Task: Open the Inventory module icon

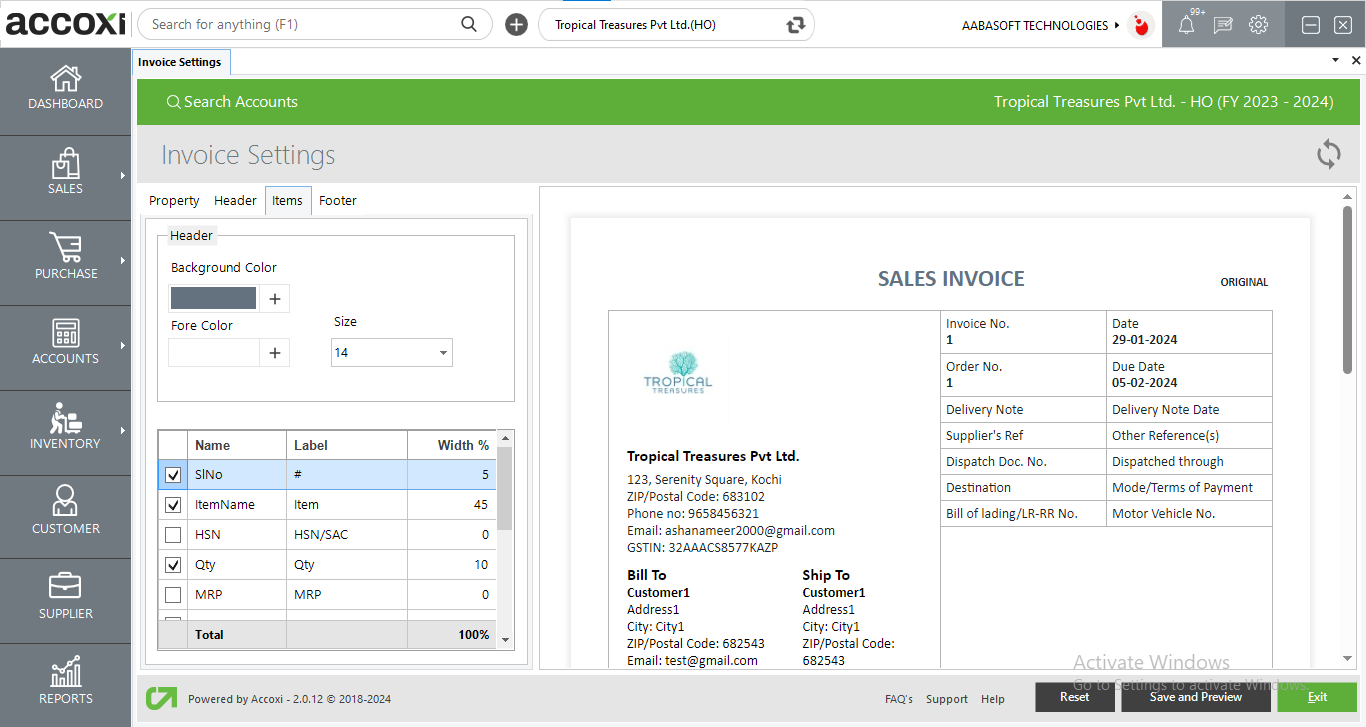Action: pos(65,419)
